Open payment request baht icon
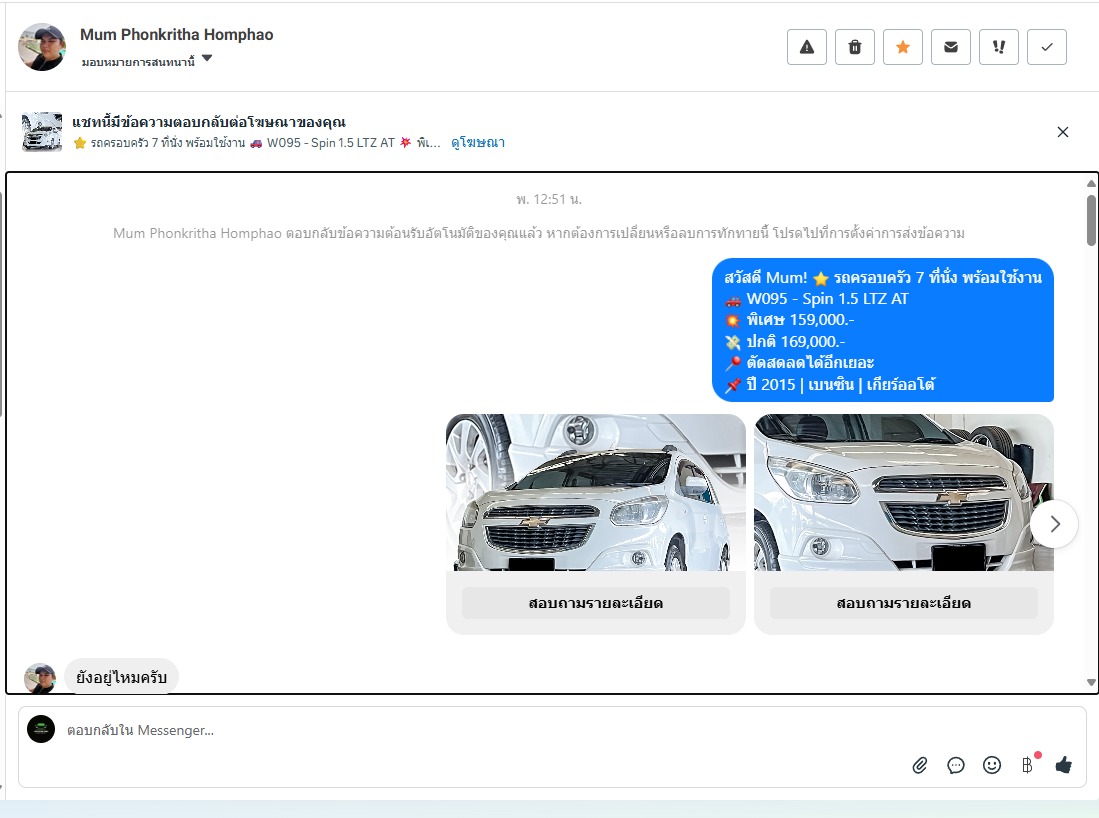Image resolution: width=1099 pixels, height=818 pixels. coord(1028,765)
